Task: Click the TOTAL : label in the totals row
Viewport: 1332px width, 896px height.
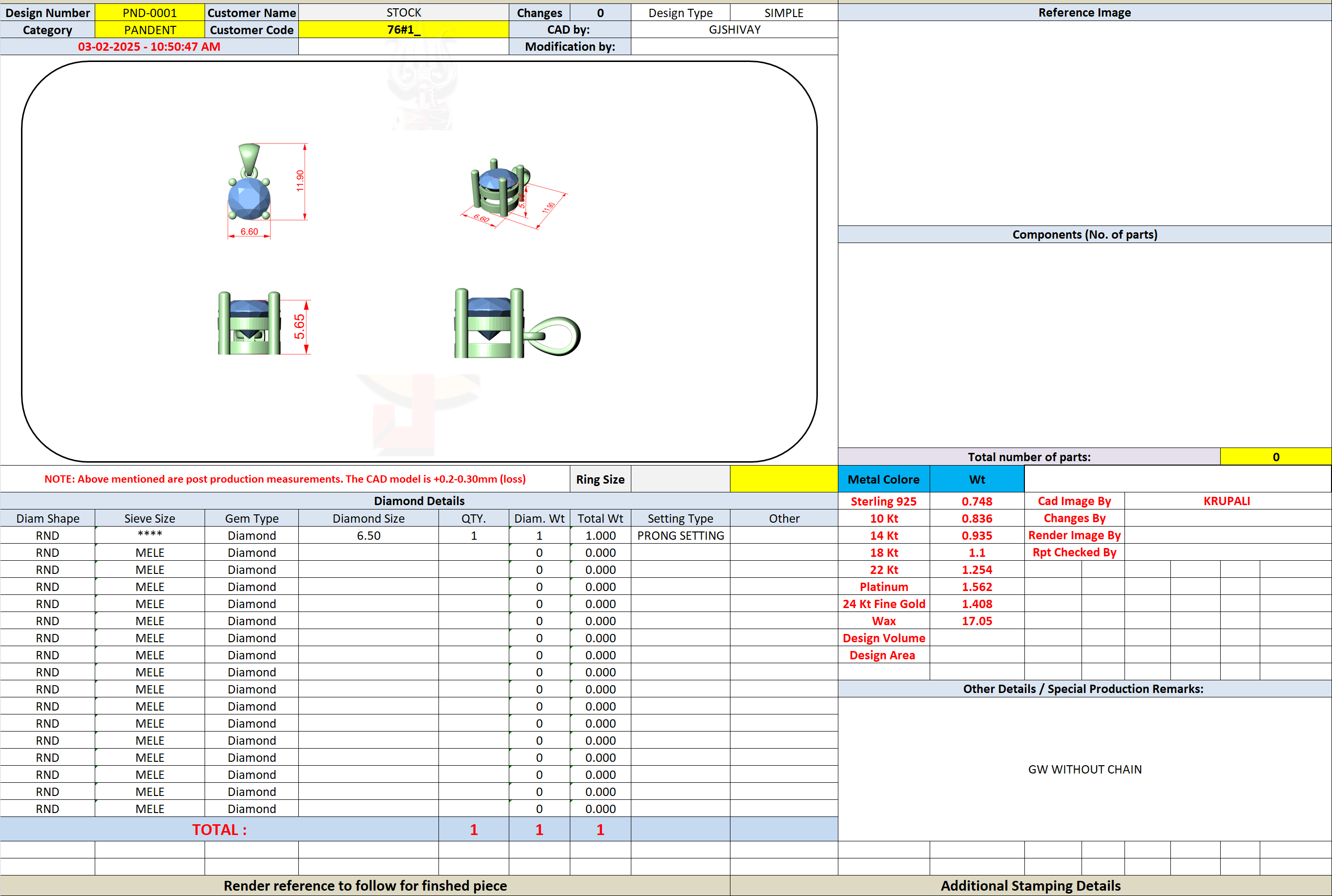Action: [x=220, y=830]
